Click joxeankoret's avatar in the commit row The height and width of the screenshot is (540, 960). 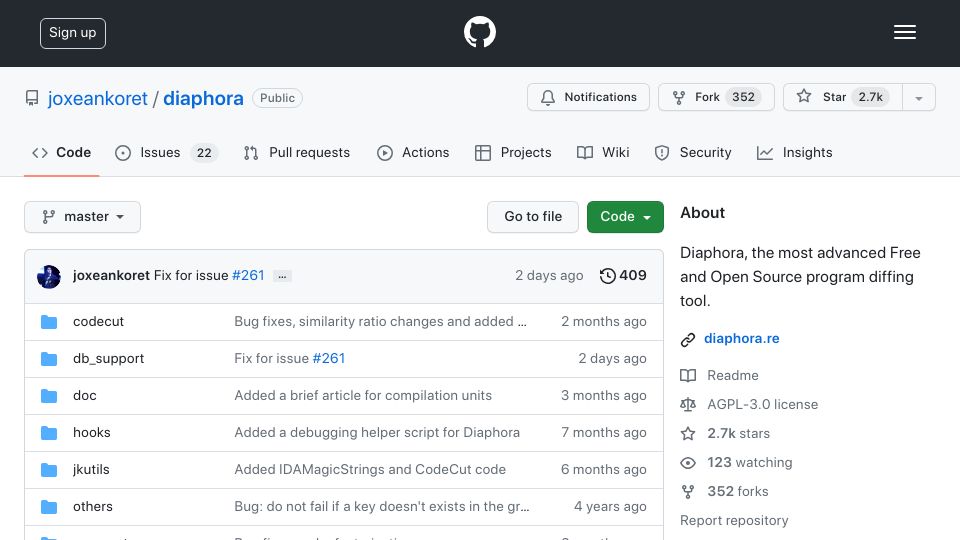(49, 277)
